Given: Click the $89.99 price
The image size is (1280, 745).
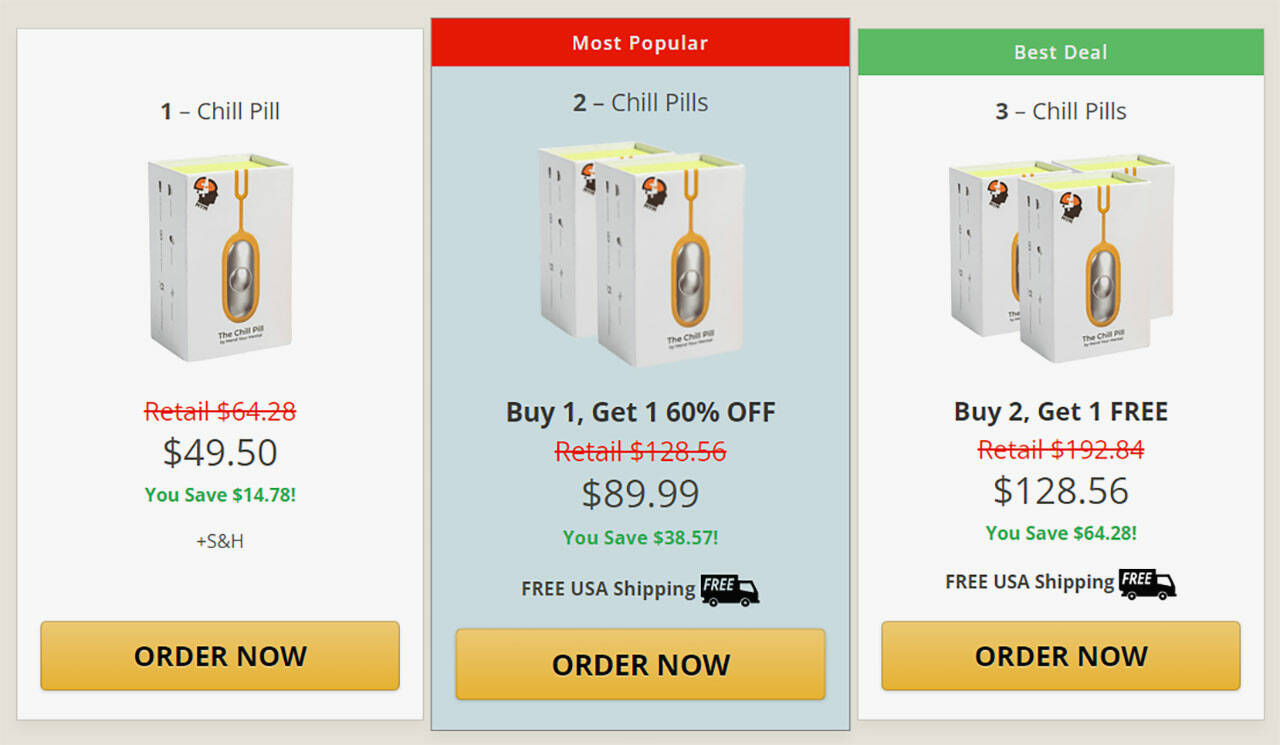Looking at the screenshot, I should point(640,494).
